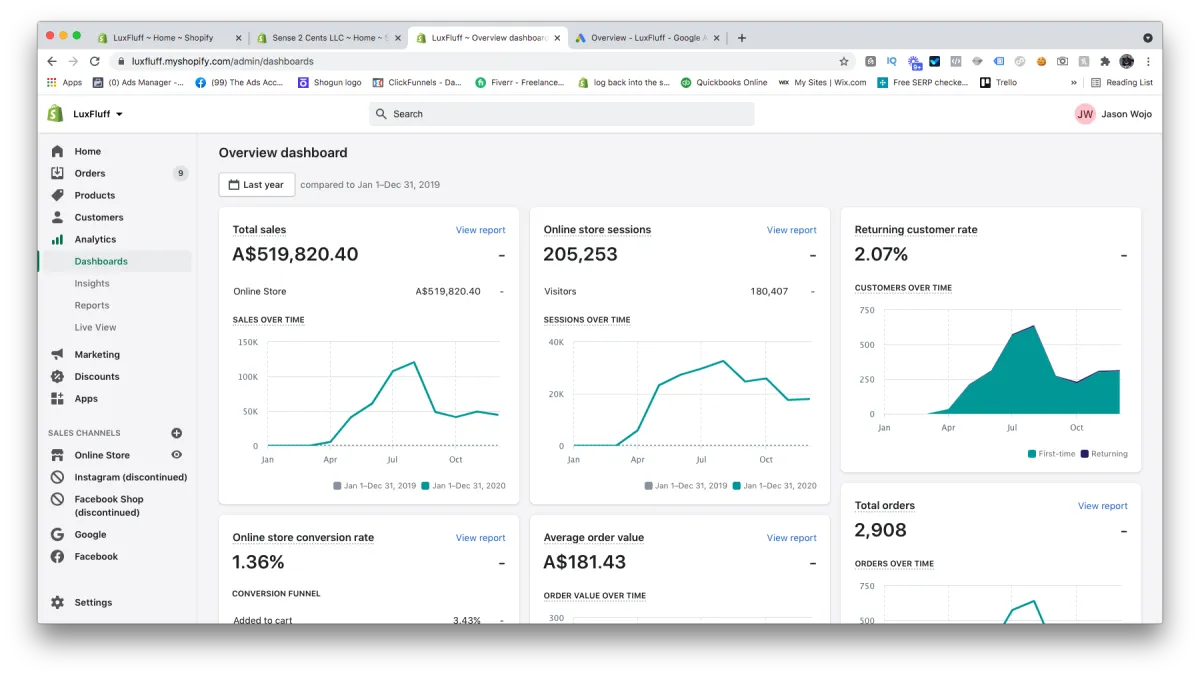Open the Google sales channel
This screenshot has width=1200, height=677.
click(x=90, y=534)
